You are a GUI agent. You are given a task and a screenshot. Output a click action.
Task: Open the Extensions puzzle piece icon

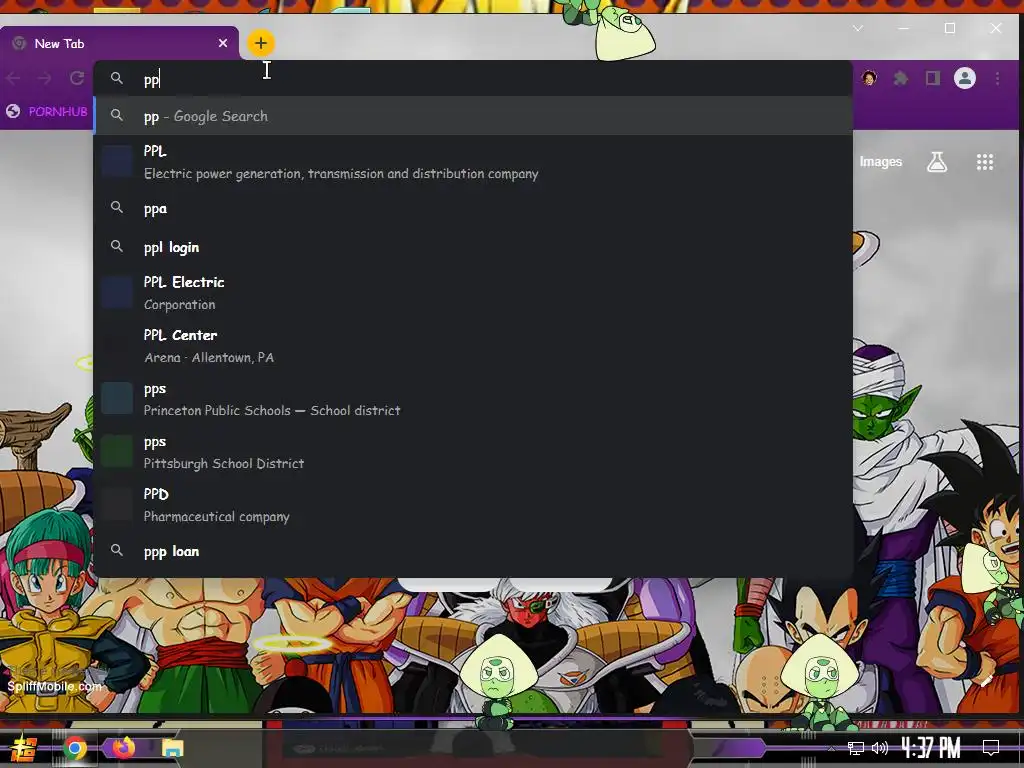901,78
